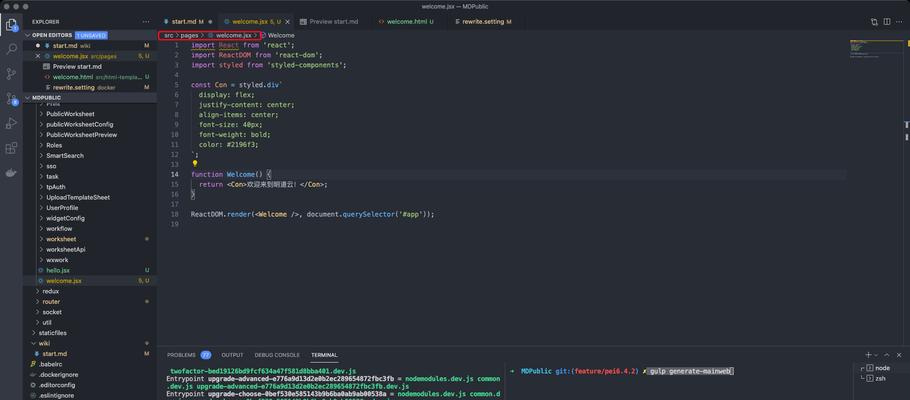Close welcome.jsx in Open Editors list
The height and width of the screenshot is (400, 910).
point(38,56)
